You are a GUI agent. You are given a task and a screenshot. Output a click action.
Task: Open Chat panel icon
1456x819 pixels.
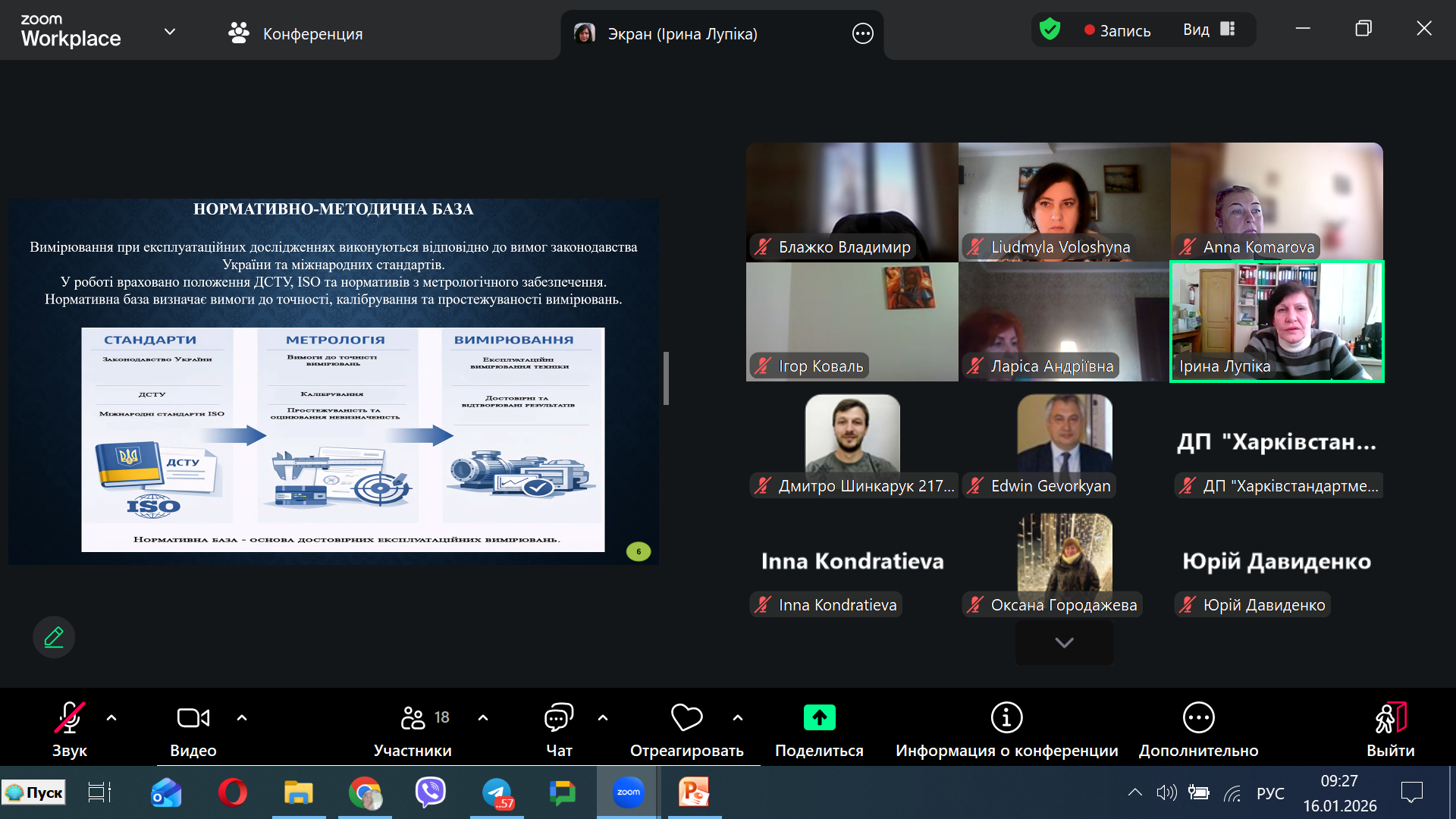pos(559,718)
